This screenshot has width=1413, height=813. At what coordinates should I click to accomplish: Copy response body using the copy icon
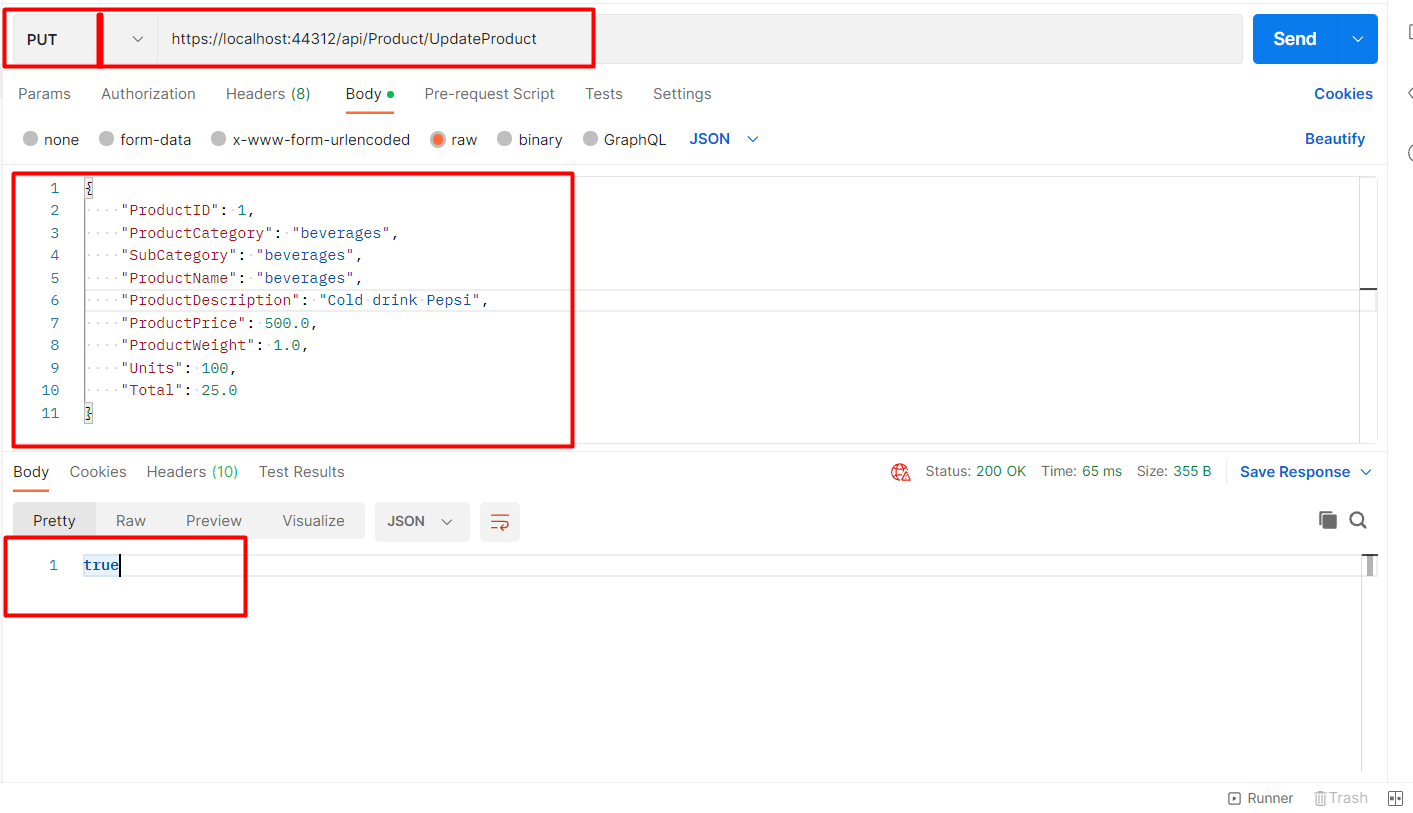point(1327,520)
